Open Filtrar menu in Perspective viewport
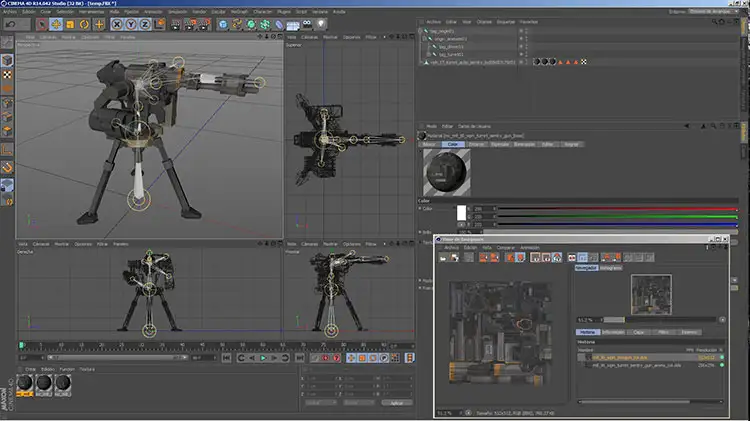Image resolution: width=750 pixels, height=421 pixels. [110, 37]
